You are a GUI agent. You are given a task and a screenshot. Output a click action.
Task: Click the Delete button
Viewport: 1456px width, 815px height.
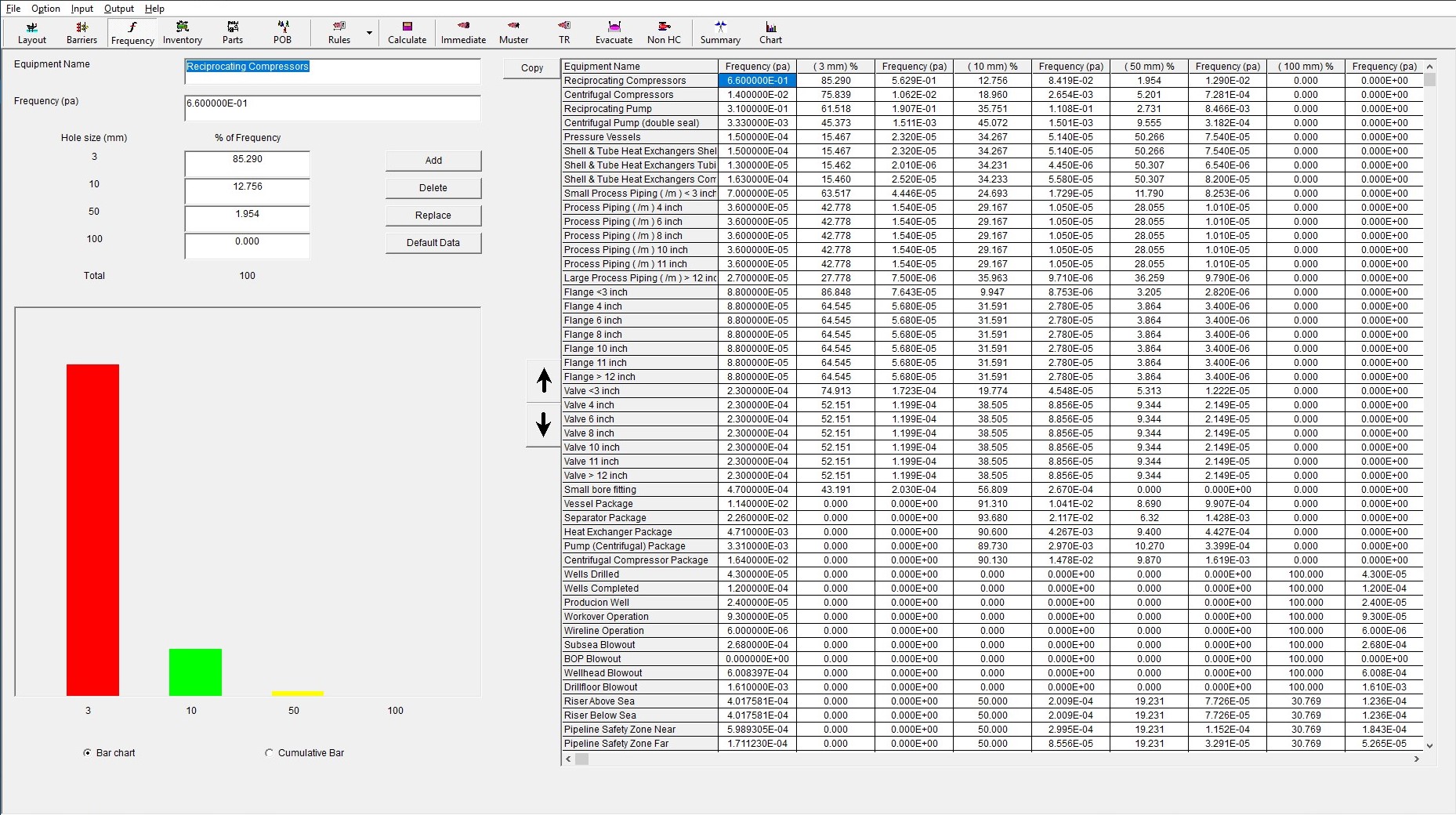tap(433, 188)
